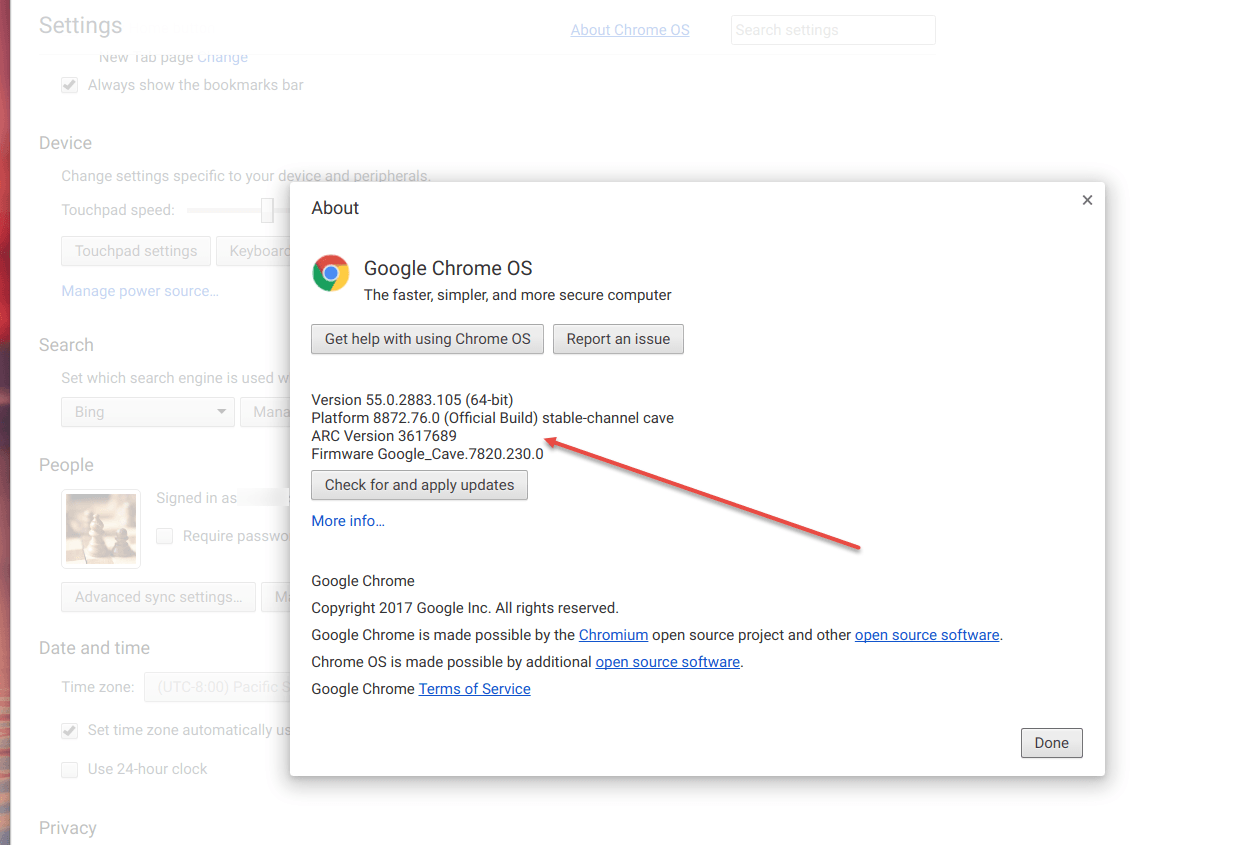Click the Platform 8872.76.0 line

(493, 418)
